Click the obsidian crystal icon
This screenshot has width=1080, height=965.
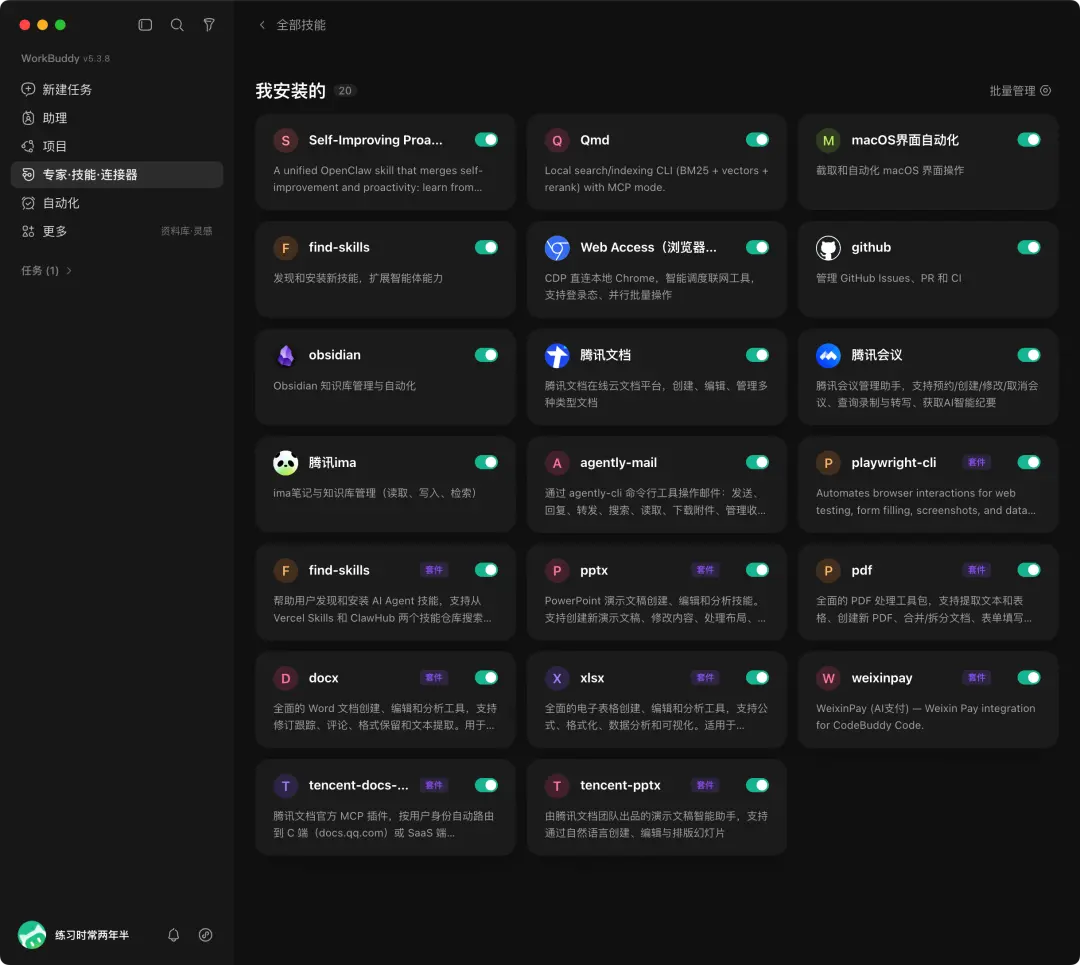[x=285, y=355]
